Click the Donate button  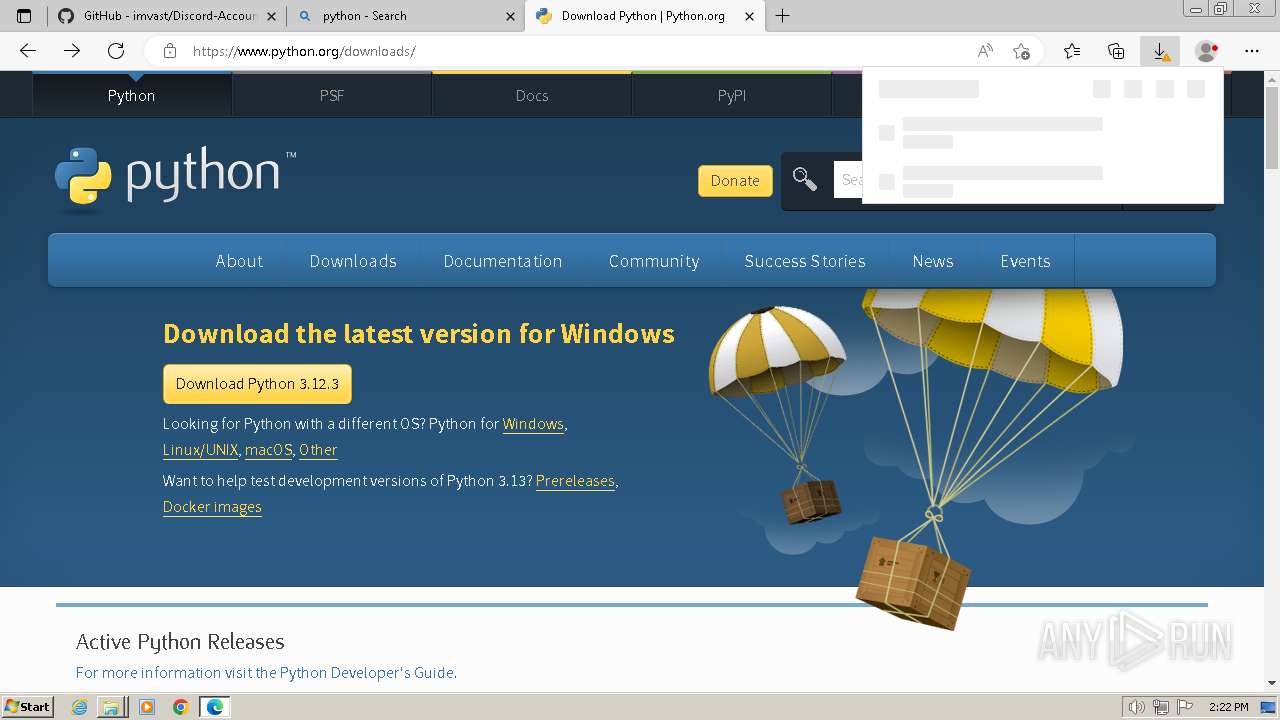point(735,180)
